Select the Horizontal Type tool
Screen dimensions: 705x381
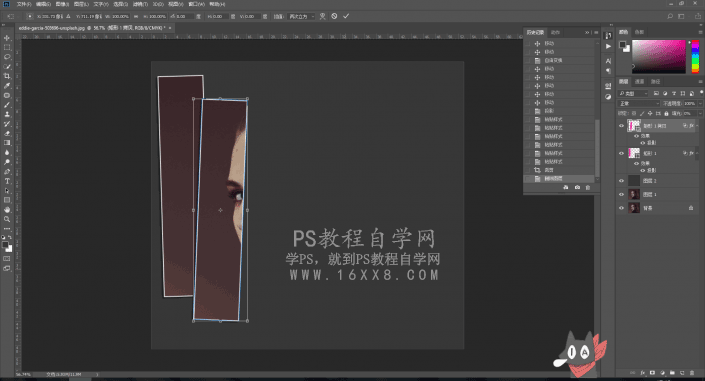[7, 181]
